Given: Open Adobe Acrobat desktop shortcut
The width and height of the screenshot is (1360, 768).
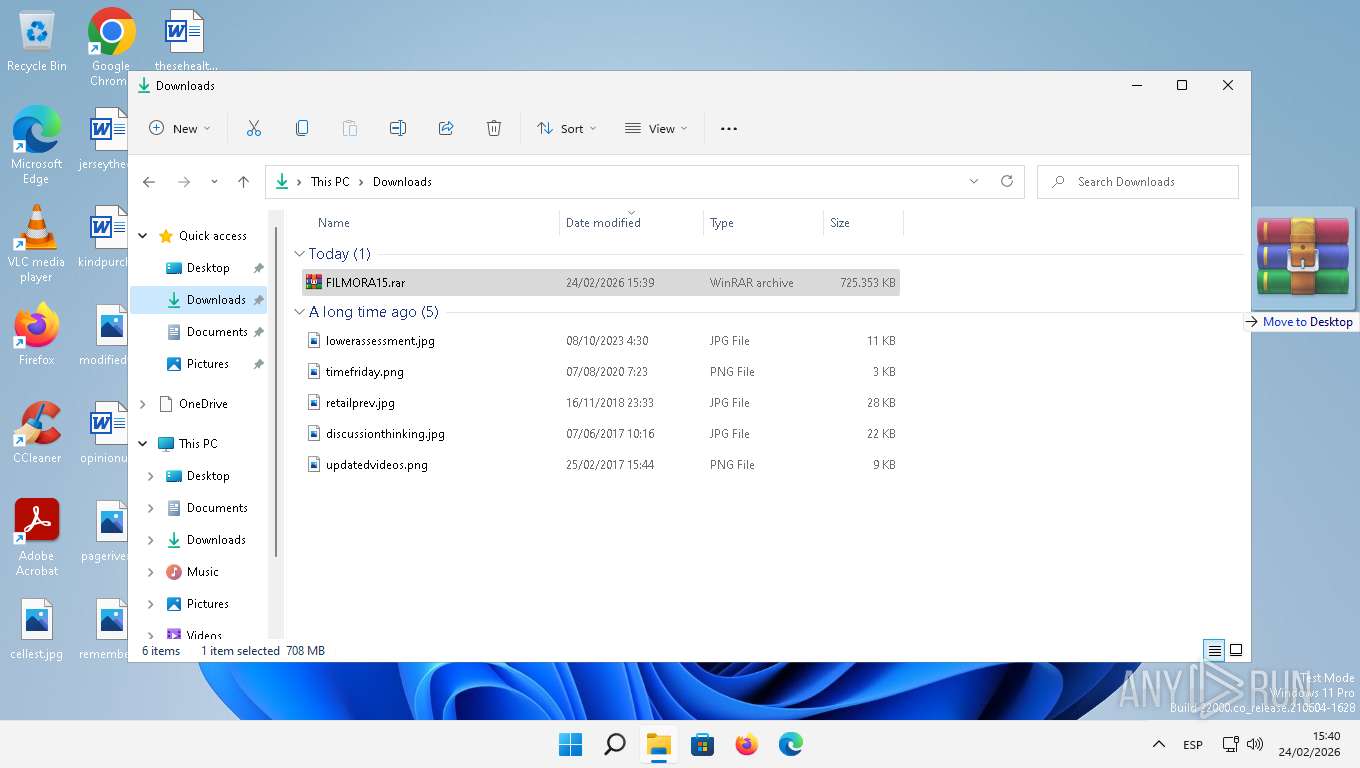Looking at the screenshot, I should click(37, 537).
